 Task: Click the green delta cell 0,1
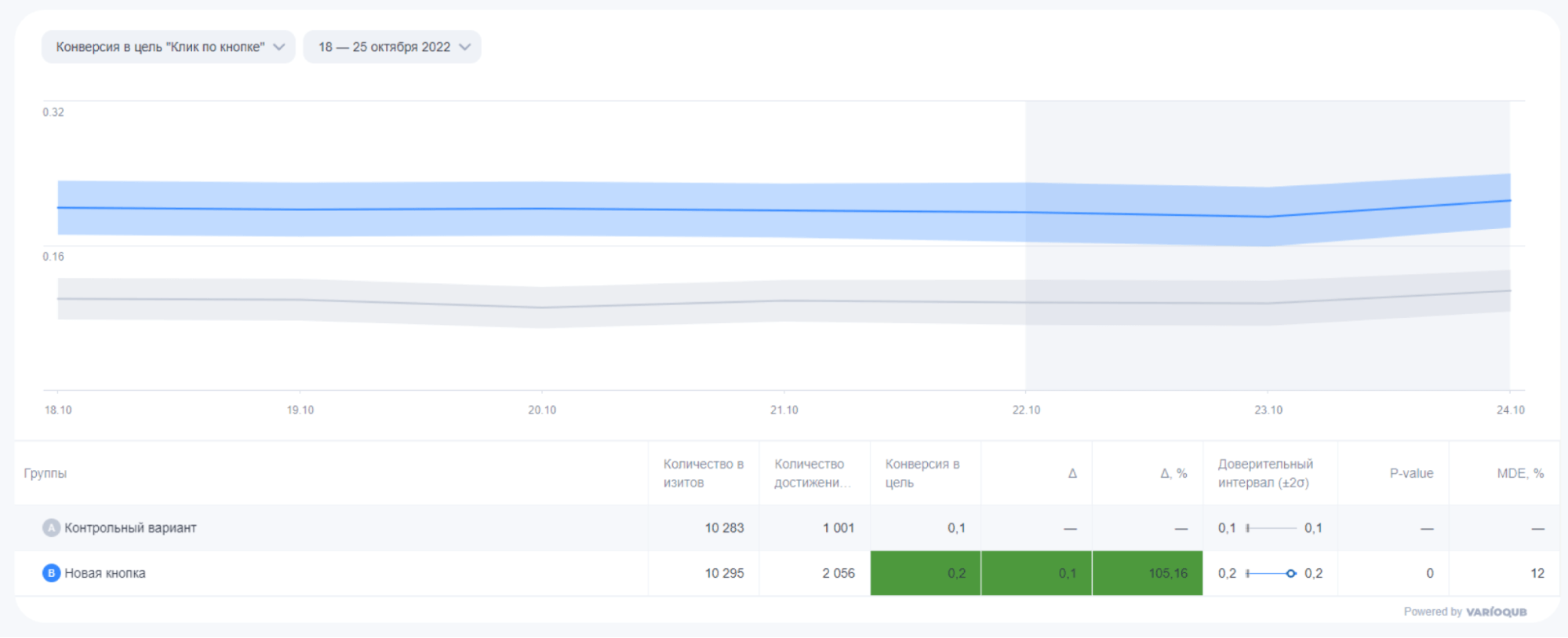pos(1036,573)
